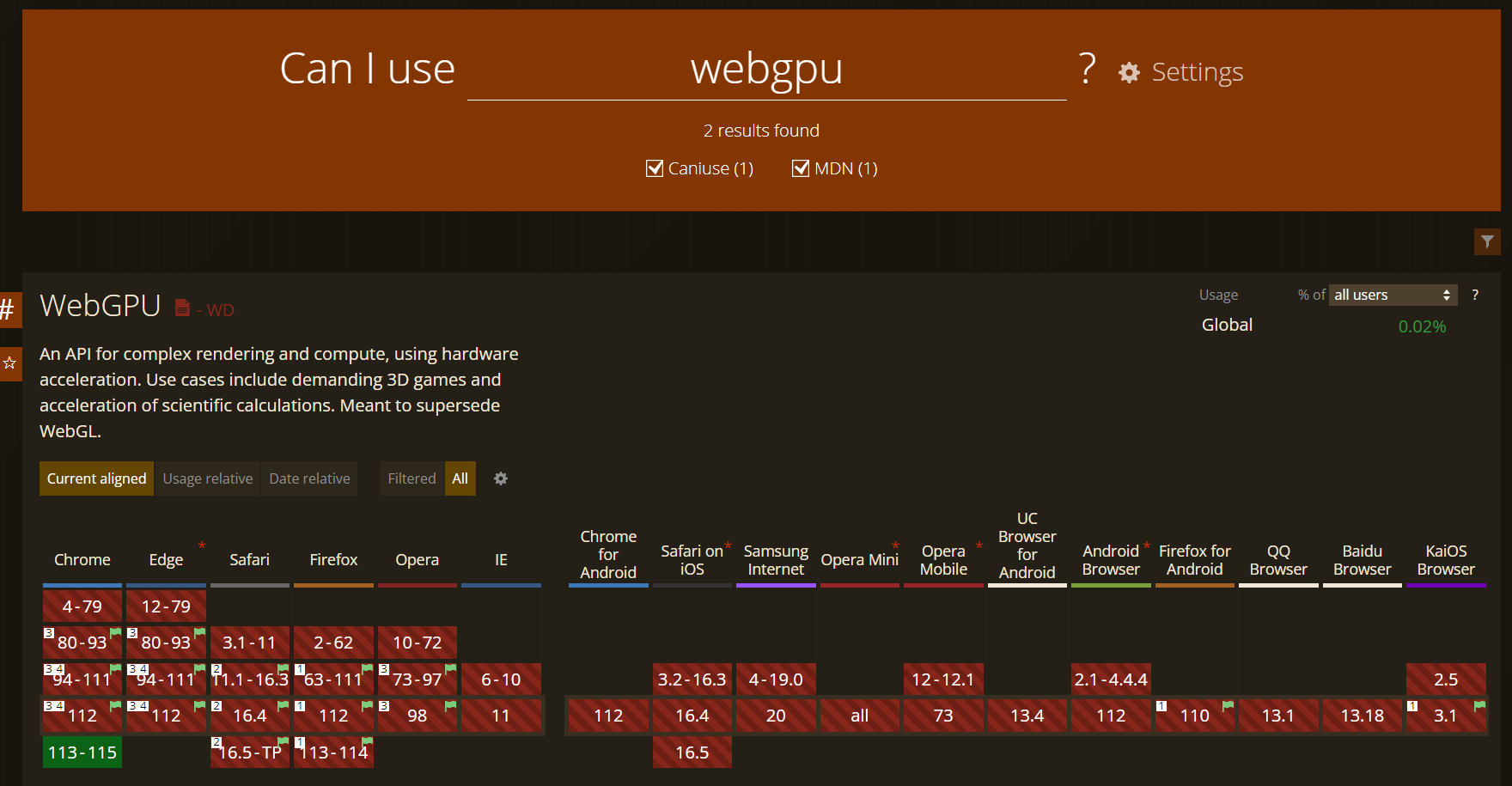Open the 'all users' dropdown
This screenshot has height=786, width=1512.
1393,295
